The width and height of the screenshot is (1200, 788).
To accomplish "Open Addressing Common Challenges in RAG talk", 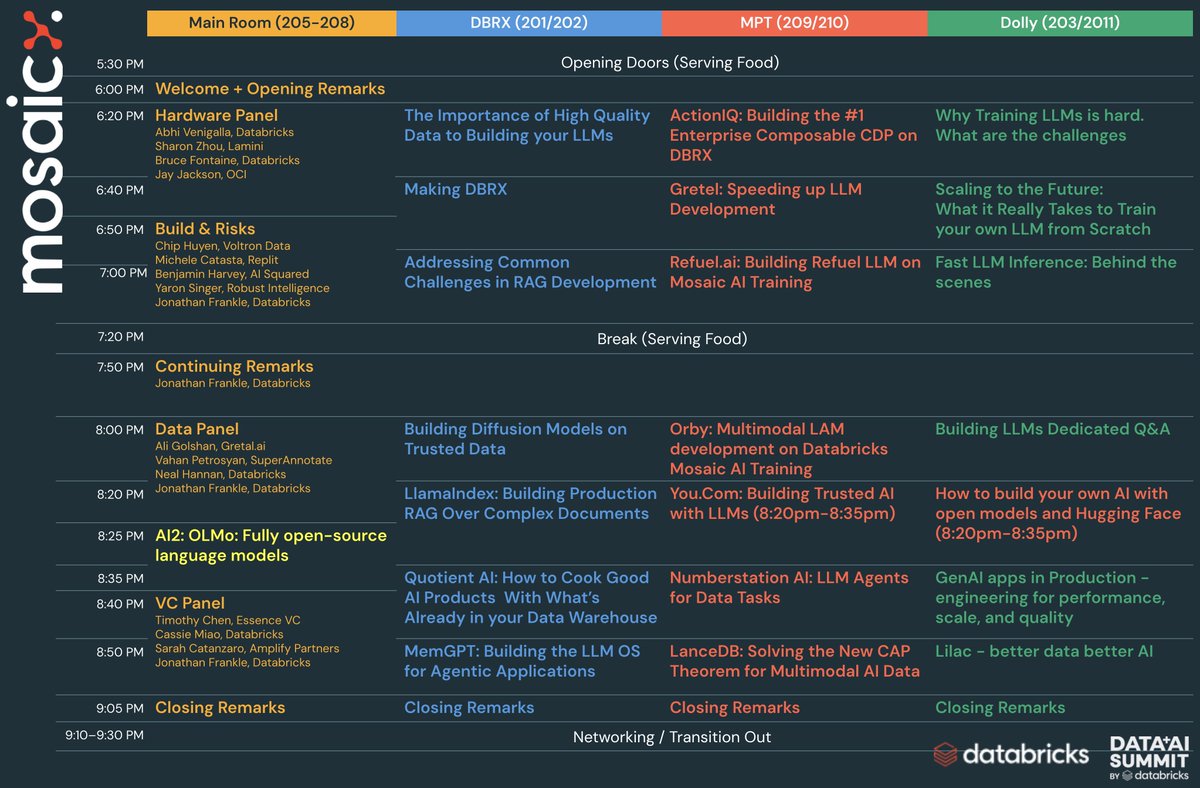I will click(x=530, y=272).
